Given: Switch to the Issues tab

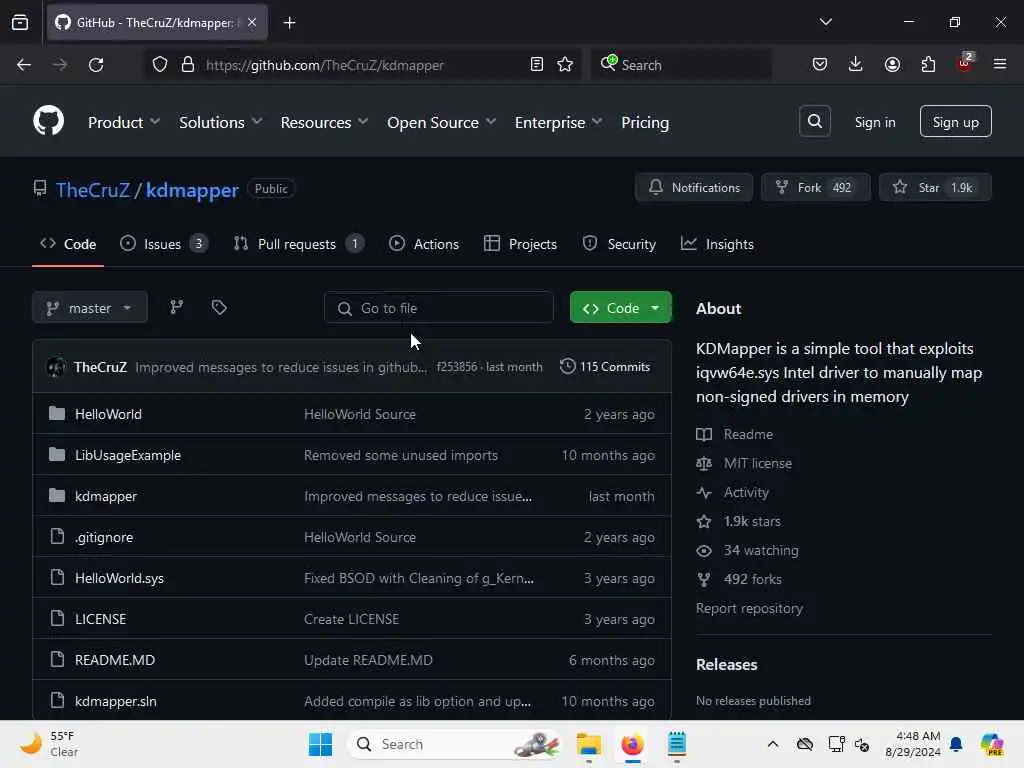Looking at the screenshot, I should pos(164,244).
